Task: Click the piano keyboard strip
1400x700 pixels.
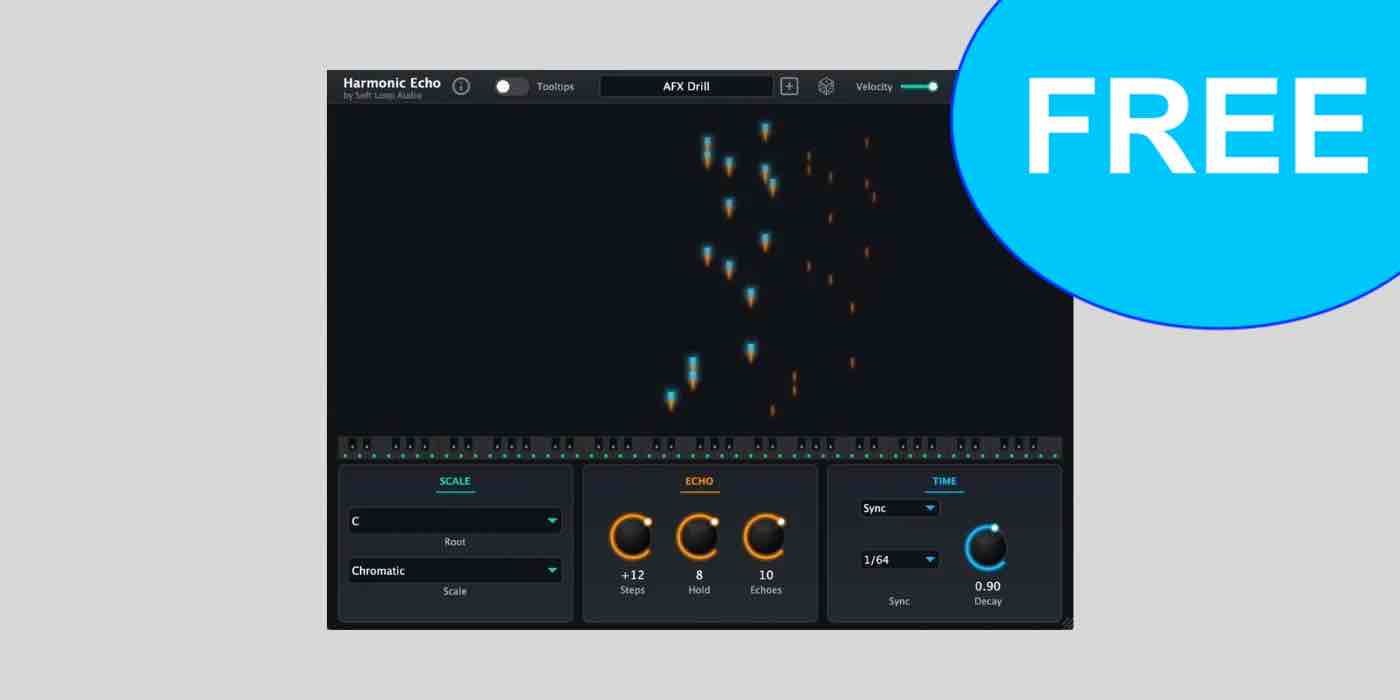Action: coord(699,447)
